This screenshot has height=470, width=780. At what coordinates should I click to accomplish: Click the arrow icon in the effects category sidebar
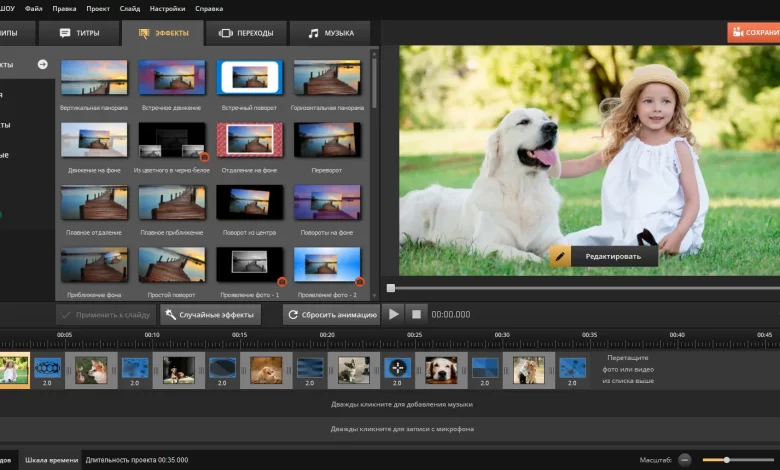43,64
